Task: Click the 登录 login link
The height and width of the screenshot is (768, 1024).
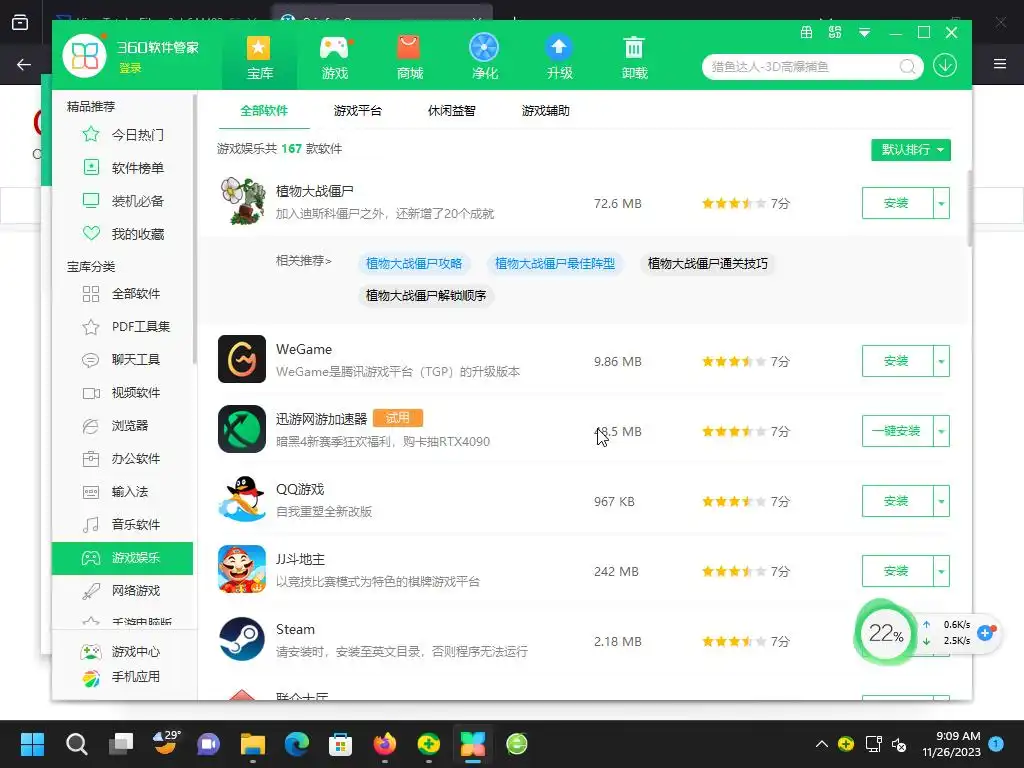Action: (131, 68)
